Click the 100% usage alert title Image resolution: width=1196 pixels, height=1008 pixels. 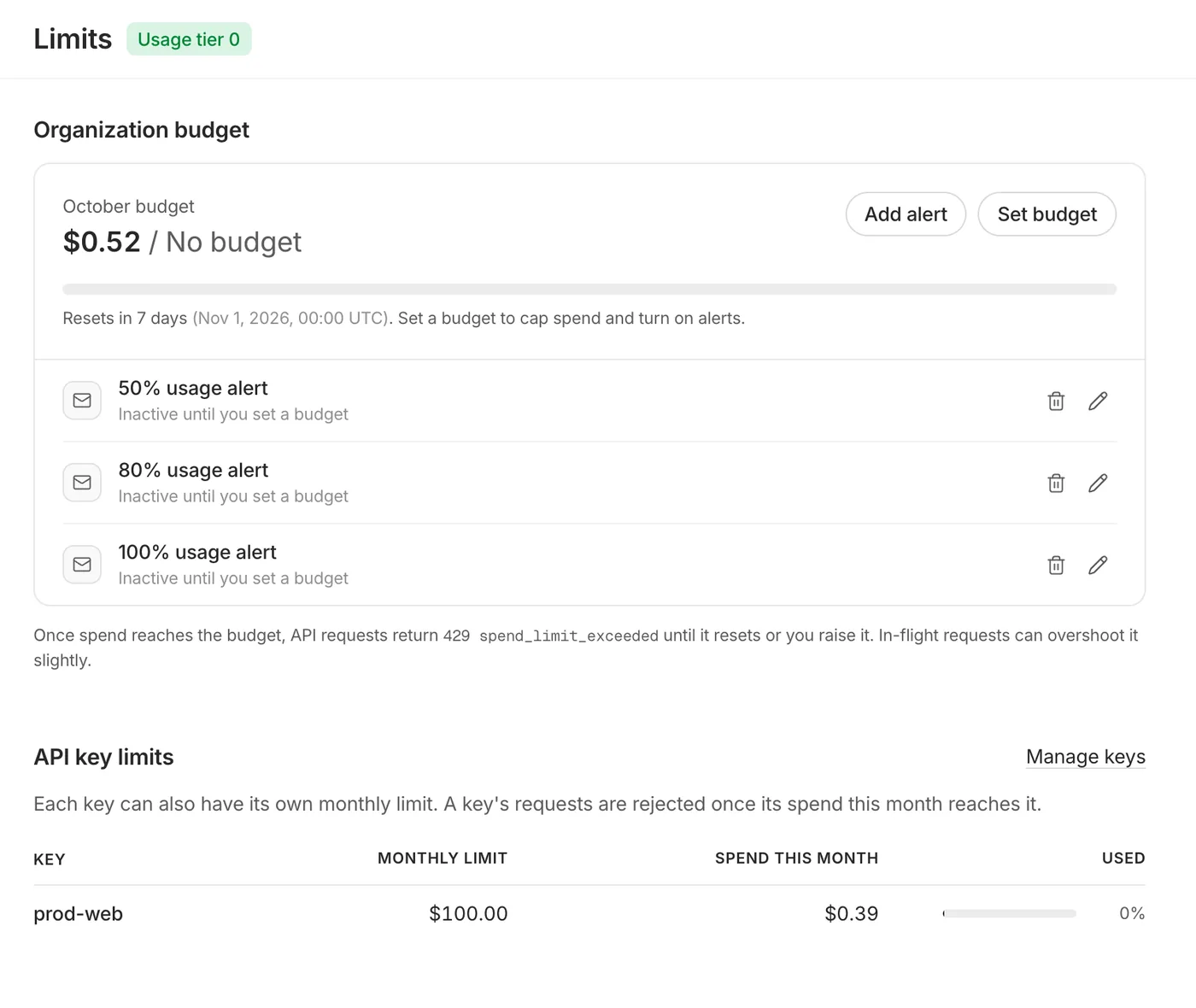click(197, 552)
